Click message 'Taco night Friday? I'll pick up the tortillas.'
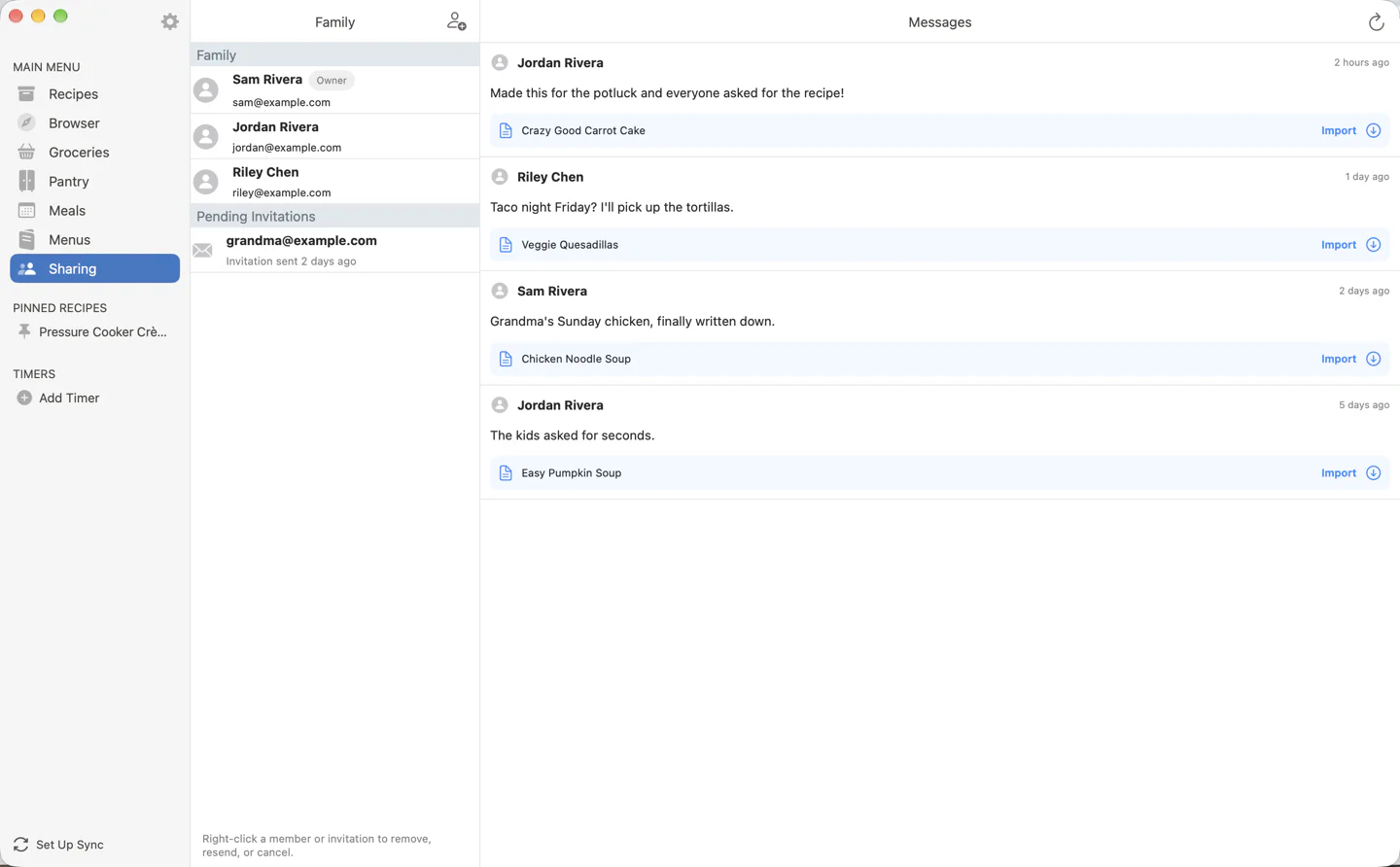The height and width of the screenshot is (867, 1400). (612, 207)
